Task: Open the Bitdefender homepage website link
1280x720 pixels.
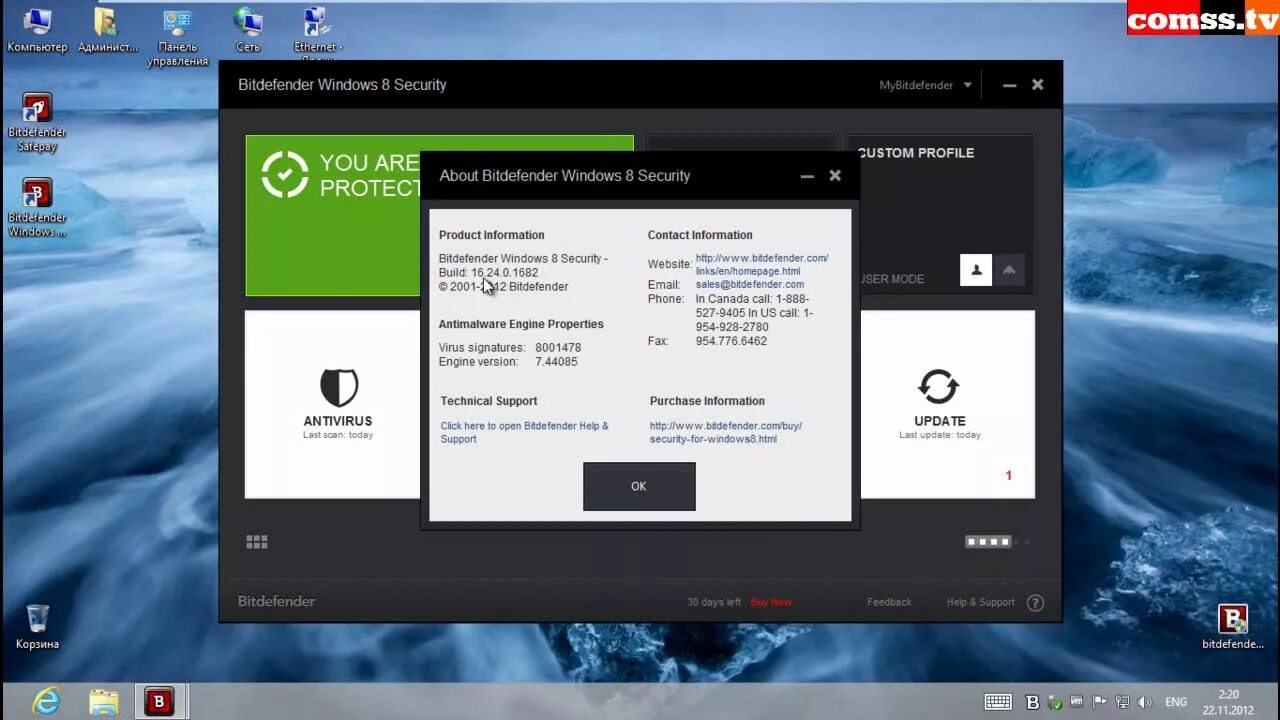Action: [762, 264]
